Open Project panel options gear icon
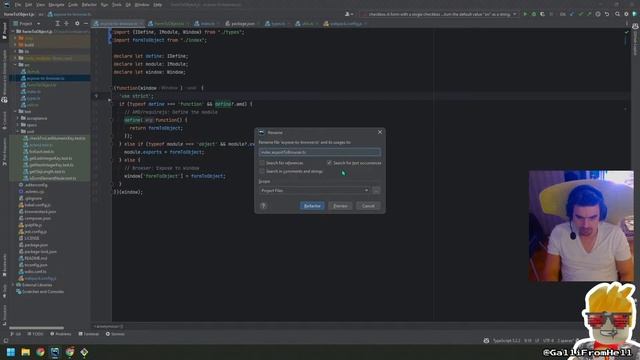Screen dimensions: 640x360 (x=77, y=24)
